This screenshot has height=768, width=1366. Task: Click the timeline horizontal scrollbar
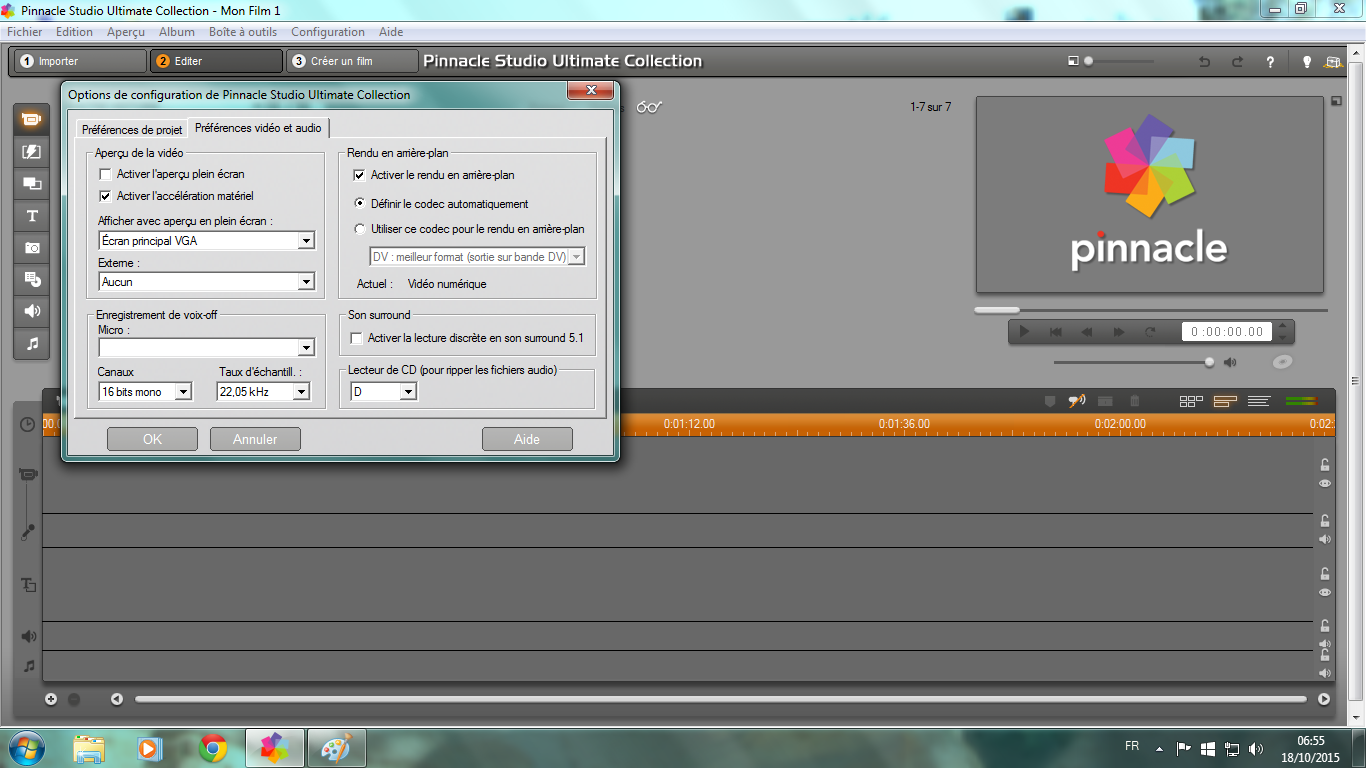tap(721, 699)
